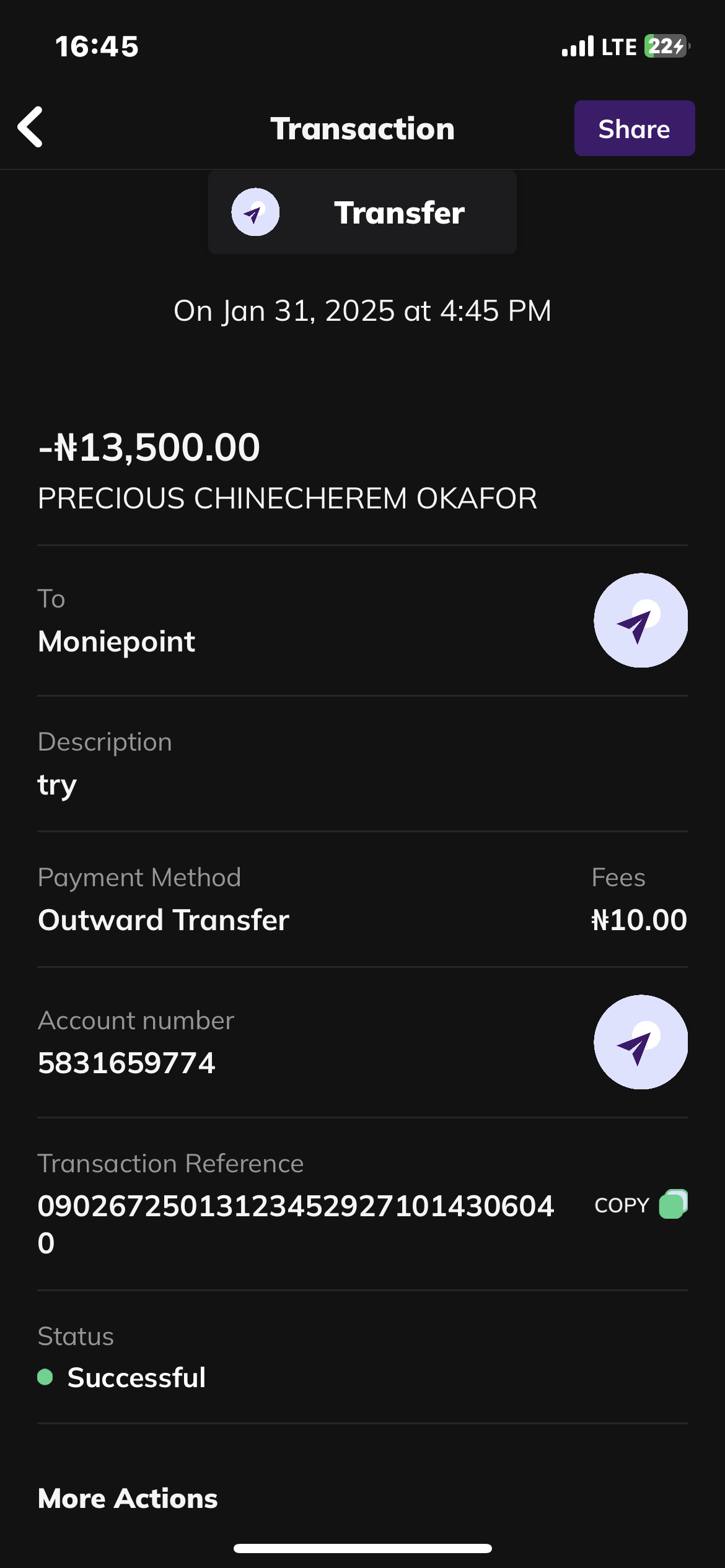This screenshot has width=725, height=1568.
Task: Tap the paper-plane icon beside Account number
Action: (640, 1042)
